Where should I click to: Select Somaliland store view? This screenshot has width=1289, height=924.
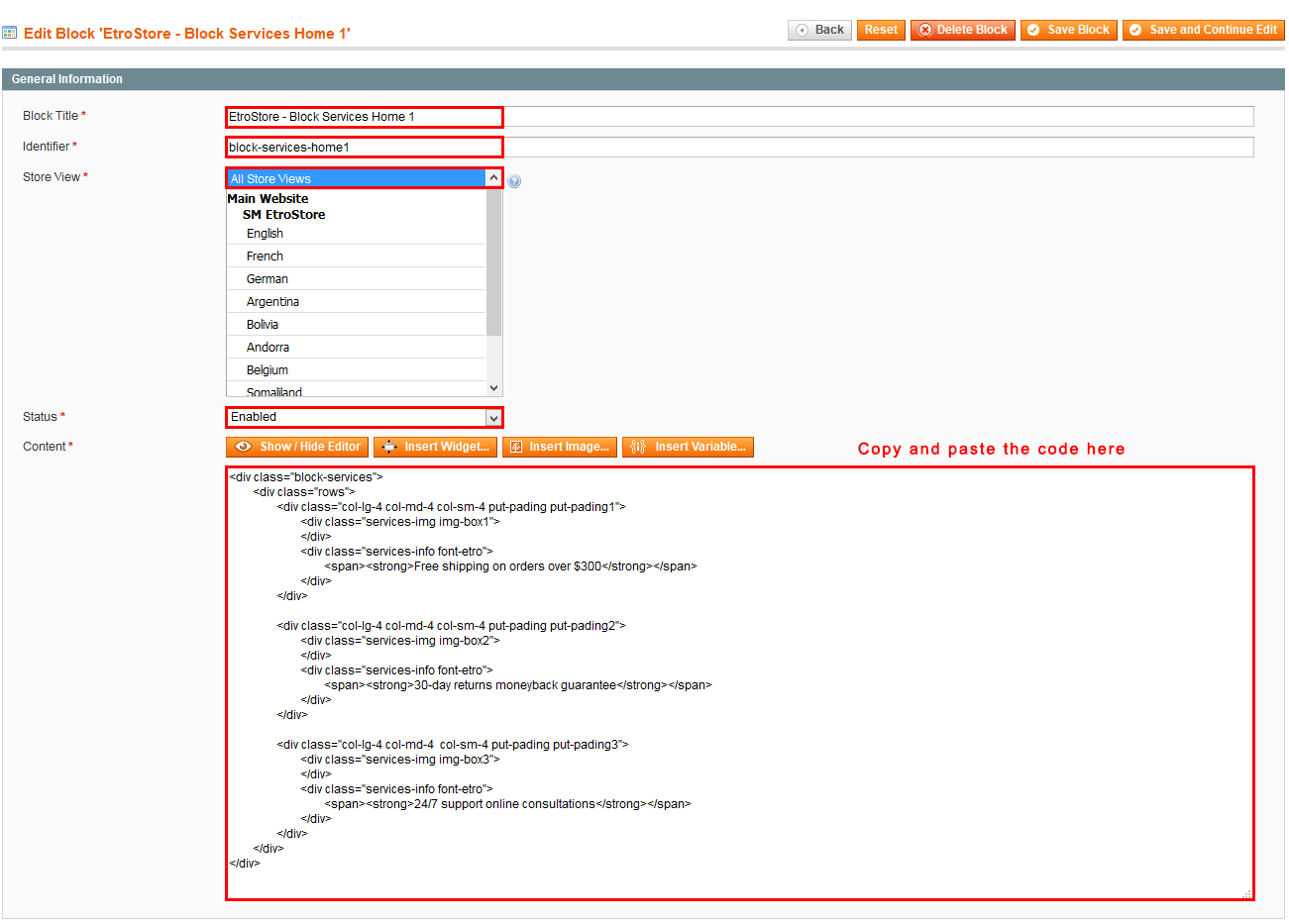[357, 390]
